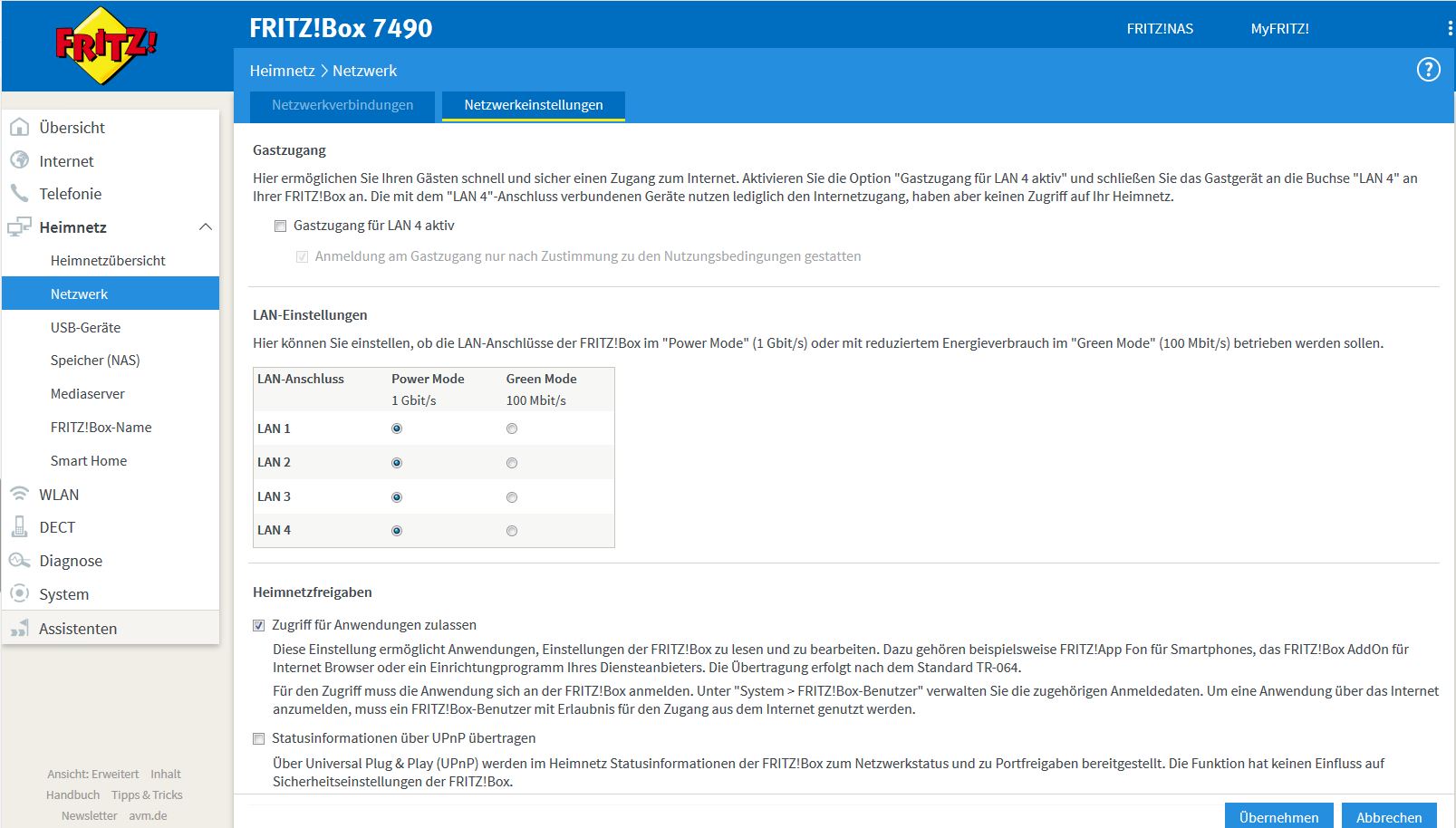Click the FRITZ!Box 7490 title

pos(341,28)
